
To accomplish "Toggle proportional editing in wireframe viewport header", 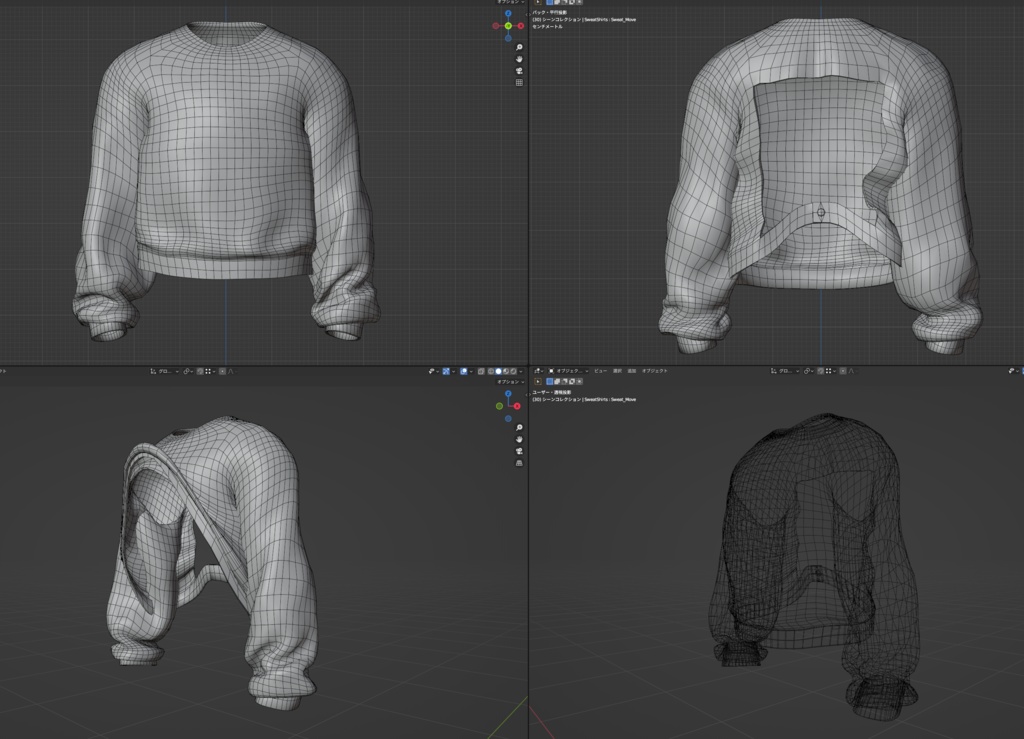I will click(x=842, y=371).
